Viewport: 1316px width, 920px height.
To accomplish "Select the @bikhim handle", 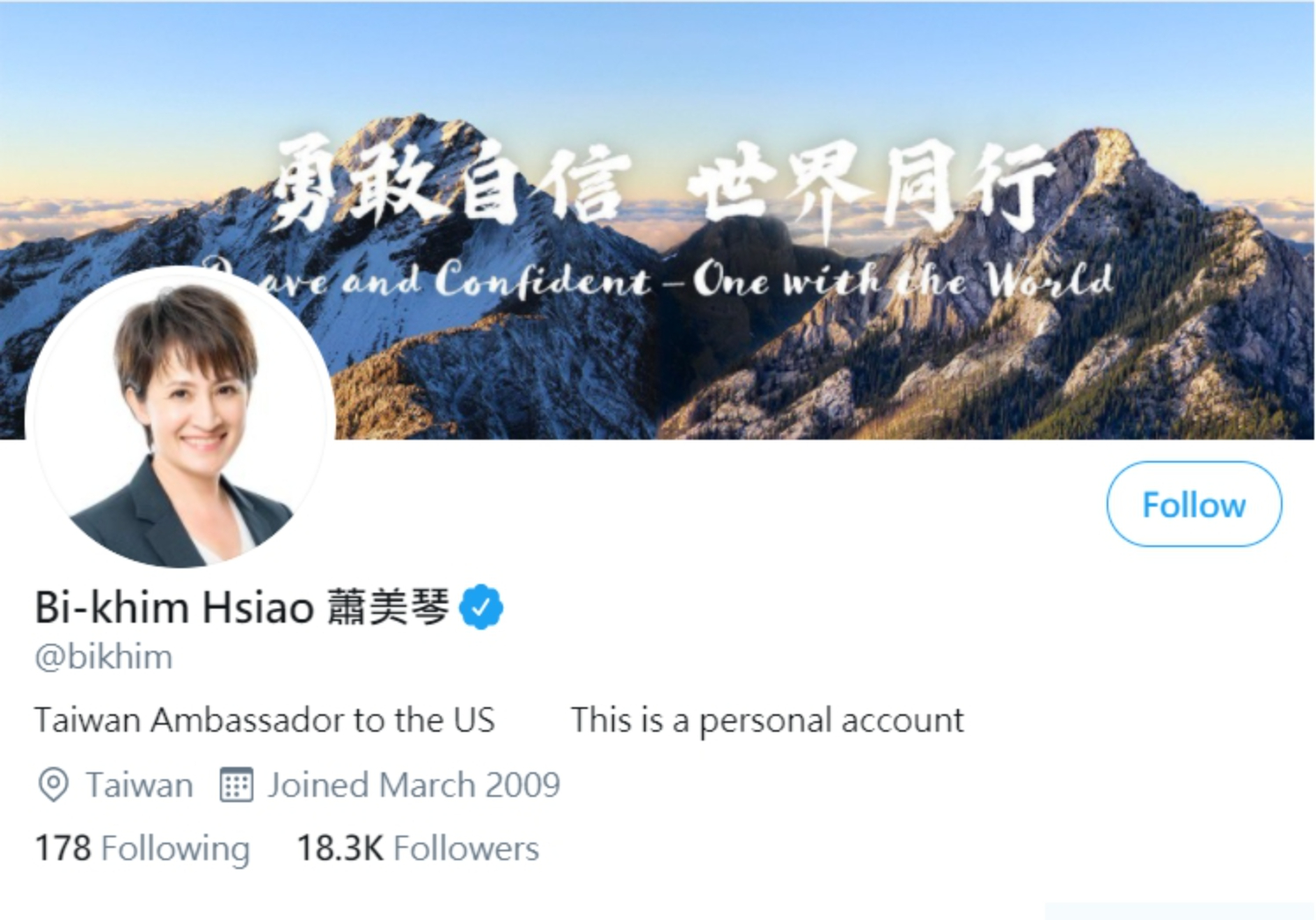I will point(104,657).
